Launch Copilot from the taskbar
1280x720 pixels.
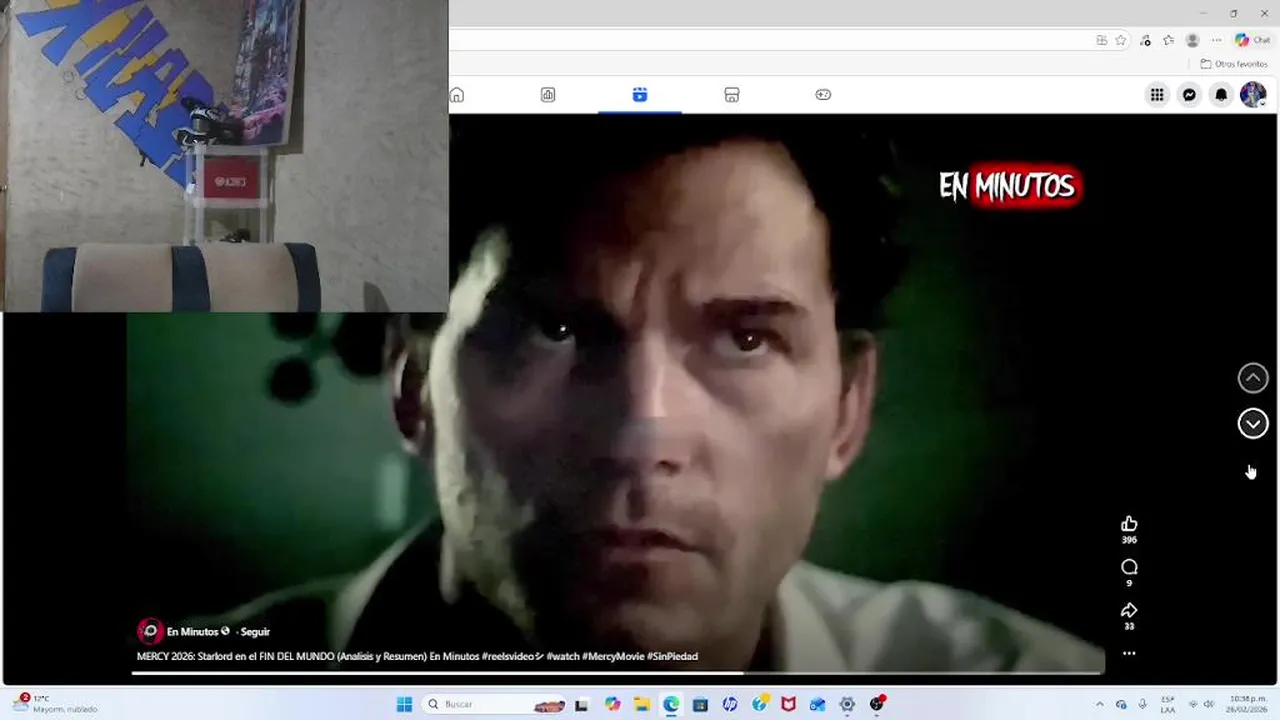[612, 704]
